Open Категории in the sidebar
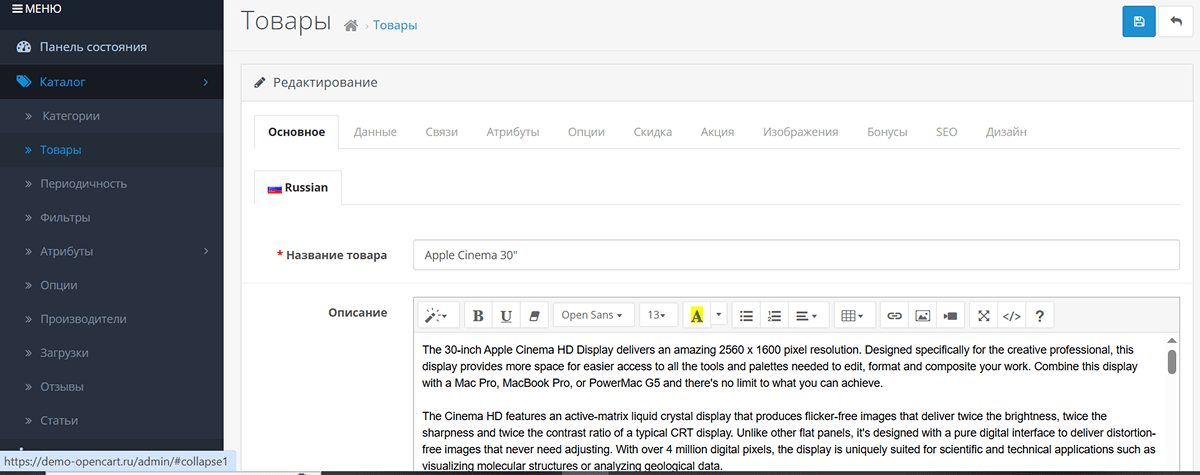This screenshot has height=475, width=1200. coord(112,116)
